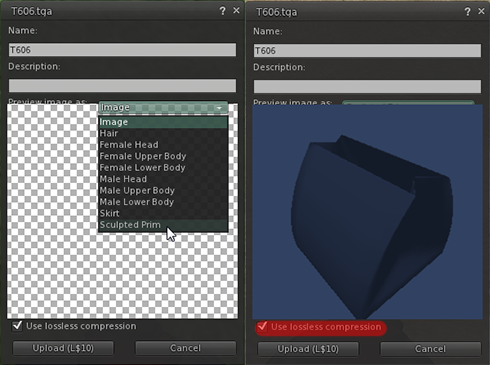The height and width of the screenshot is (365, 490).
Task: Cancel the right upload dialog
Action: coord(431,349)
